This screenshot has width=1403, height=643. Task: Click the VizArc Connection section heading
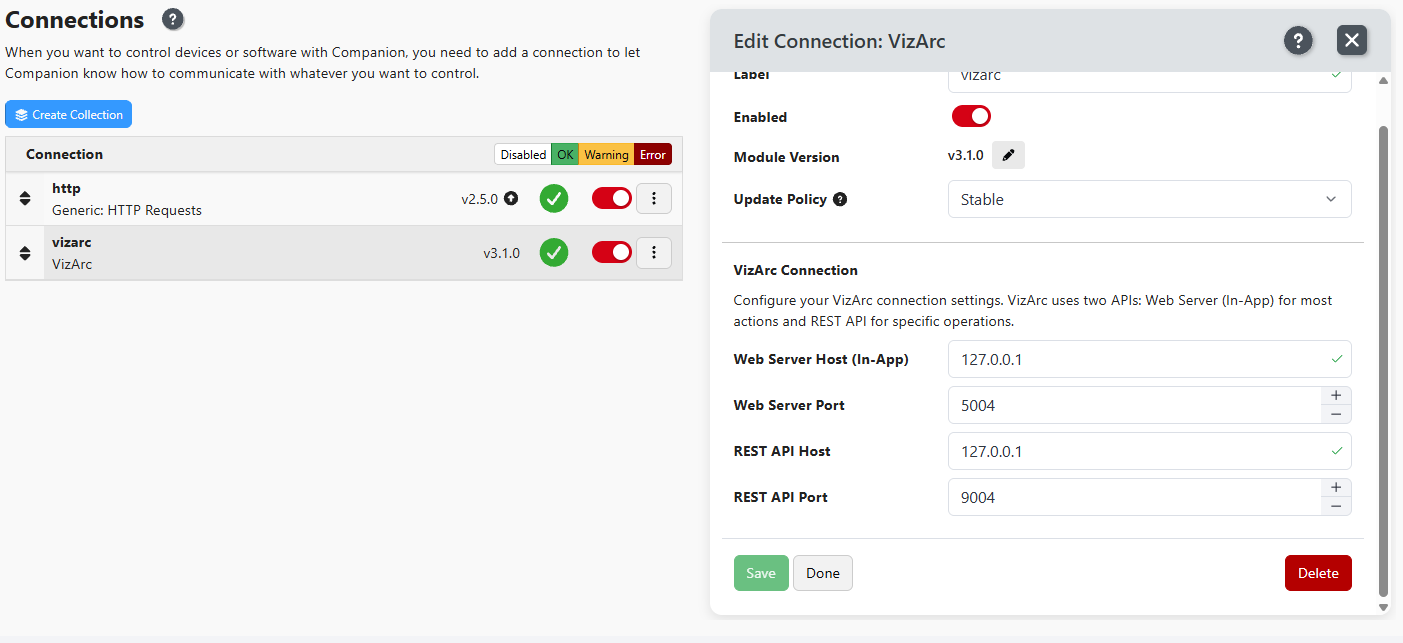tap(796, 270)
